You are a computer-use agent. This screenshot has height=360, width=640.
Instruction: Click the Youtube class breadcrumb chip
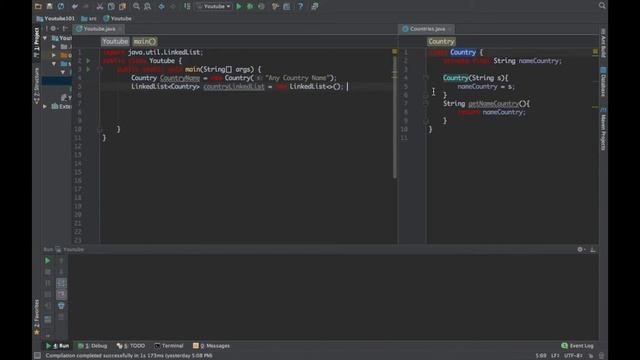coord(115,42)
